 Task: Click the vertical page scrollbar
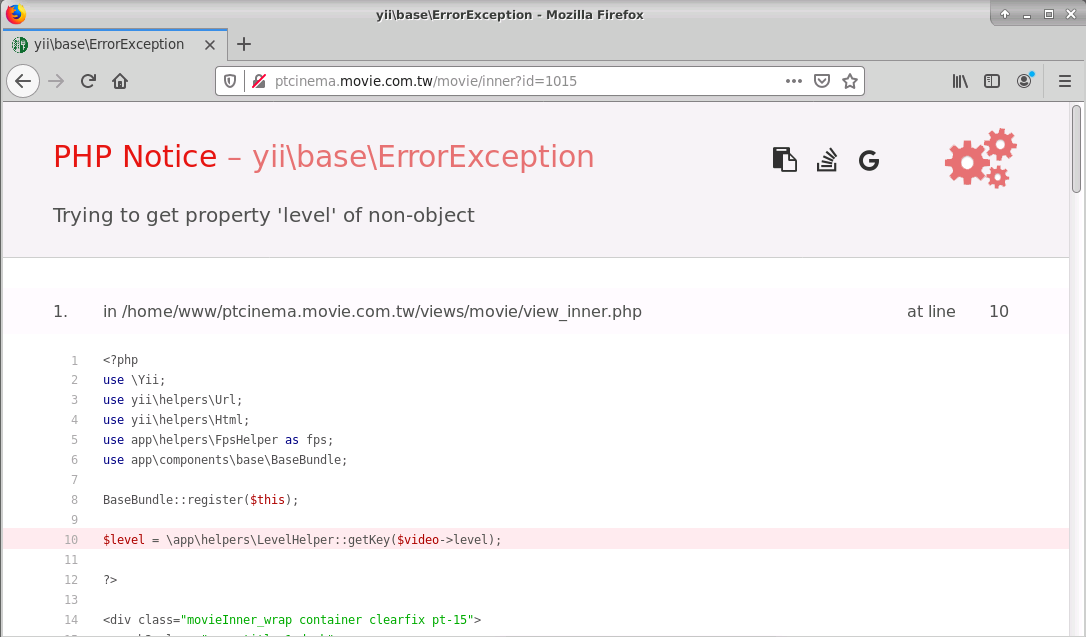pos(1076,149)
